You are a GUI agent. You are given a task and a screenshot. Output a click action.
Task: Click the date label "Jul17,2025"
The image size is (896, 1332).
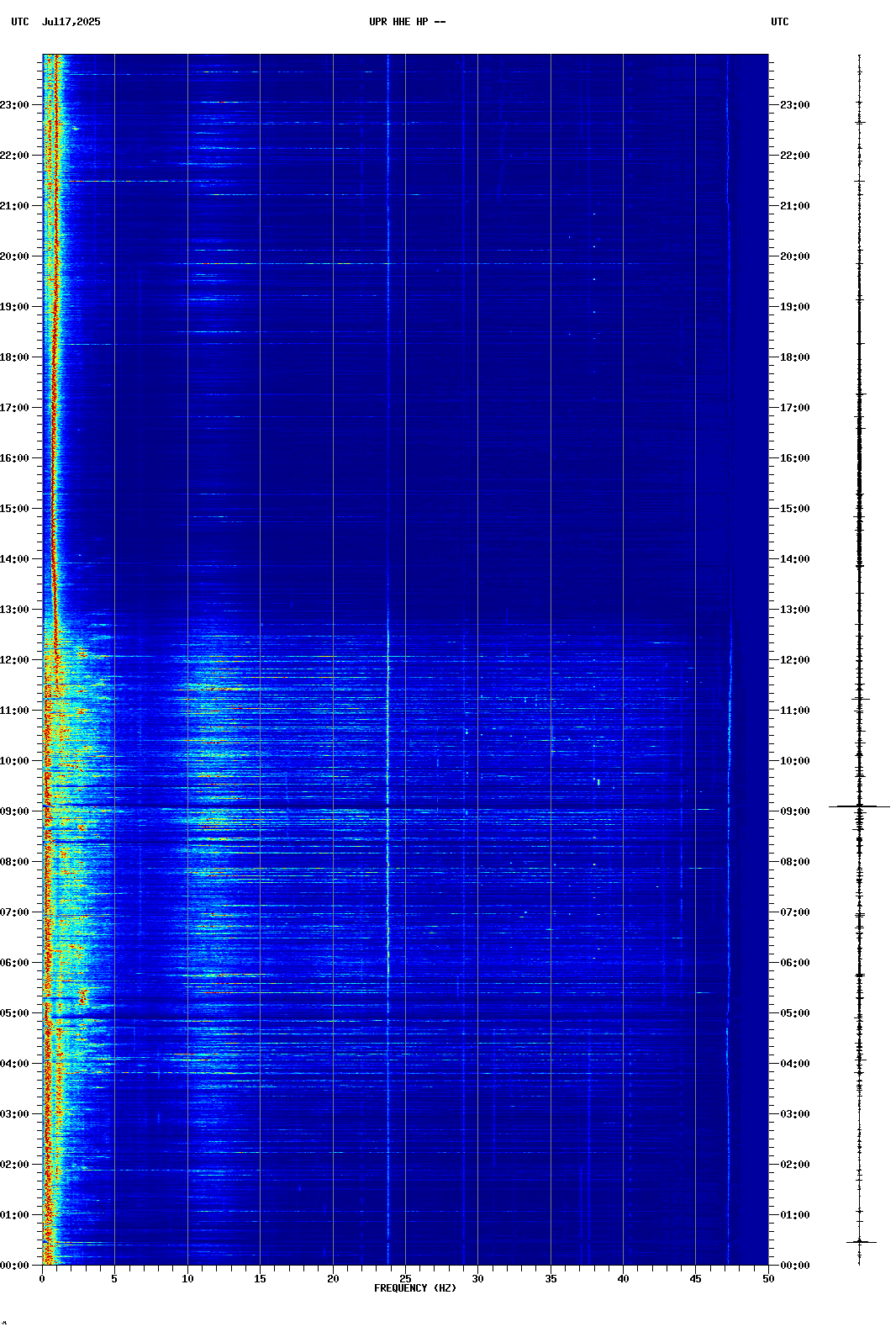coord(71,22)
